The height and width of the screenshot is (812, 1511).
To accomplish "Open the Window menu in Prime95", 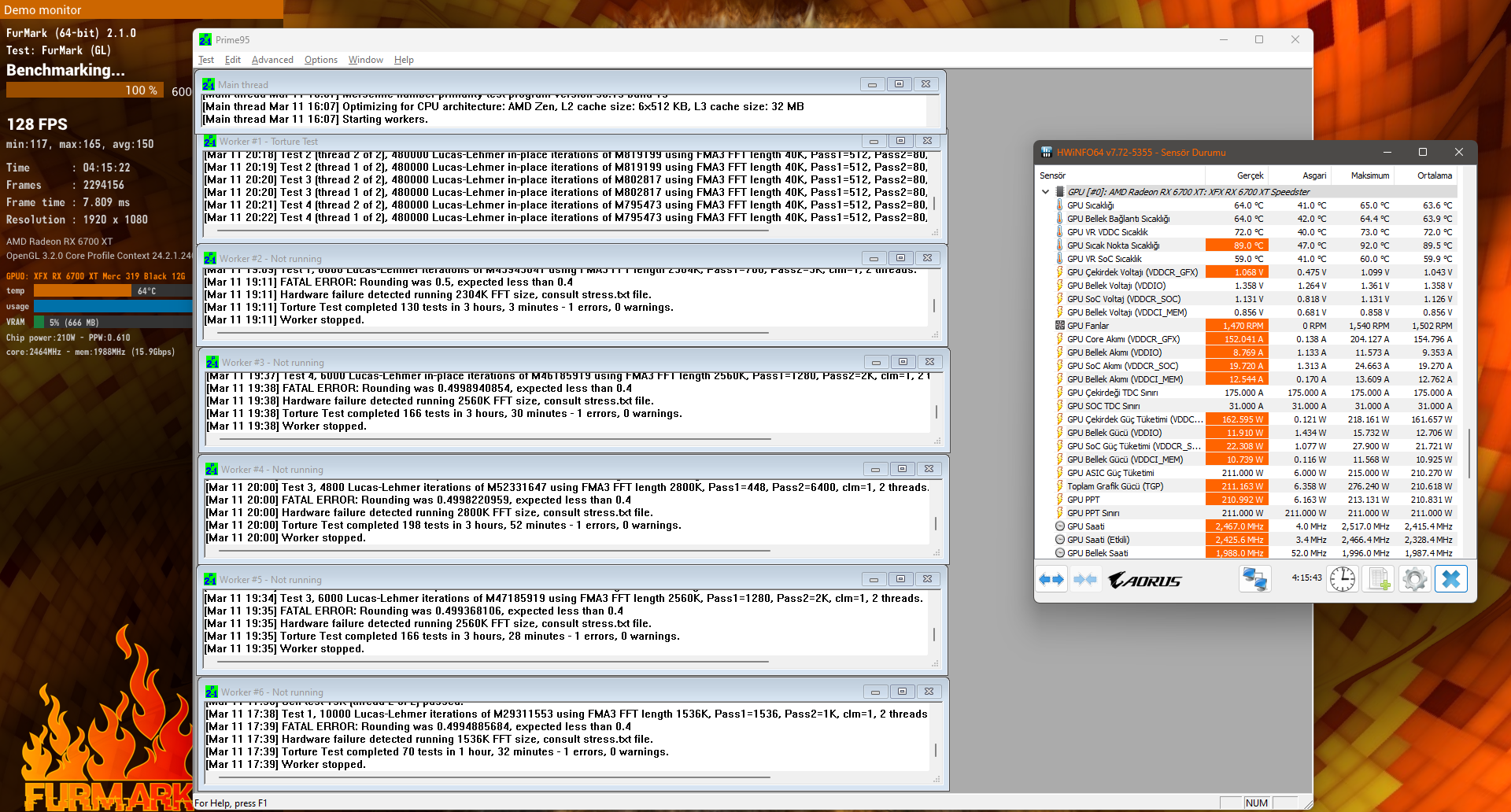I will click(366, 60).
